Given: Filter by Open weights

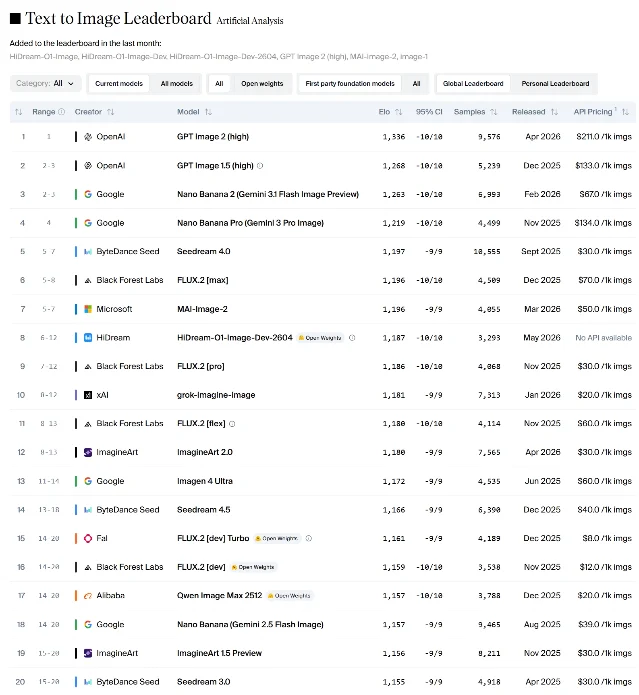Looking at the screenshot, I should pos(262,84).
